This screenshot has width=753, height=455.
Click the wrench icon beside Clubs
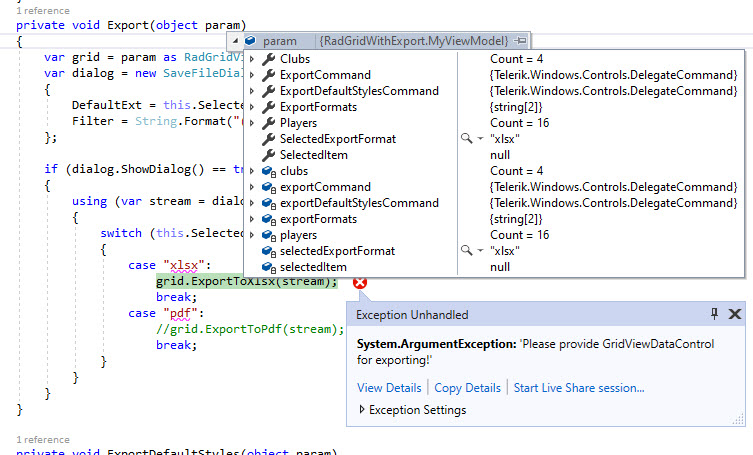pyautogui.click(x=268, y=59)
